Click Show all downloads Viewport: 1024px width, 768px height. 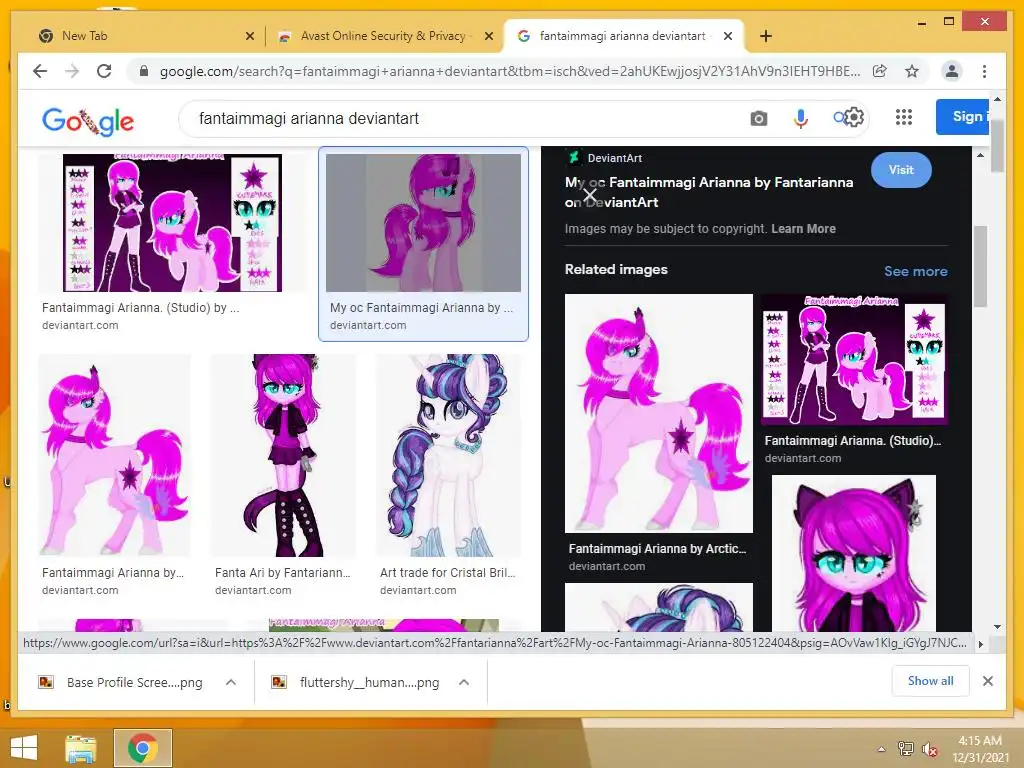point(930,681)
